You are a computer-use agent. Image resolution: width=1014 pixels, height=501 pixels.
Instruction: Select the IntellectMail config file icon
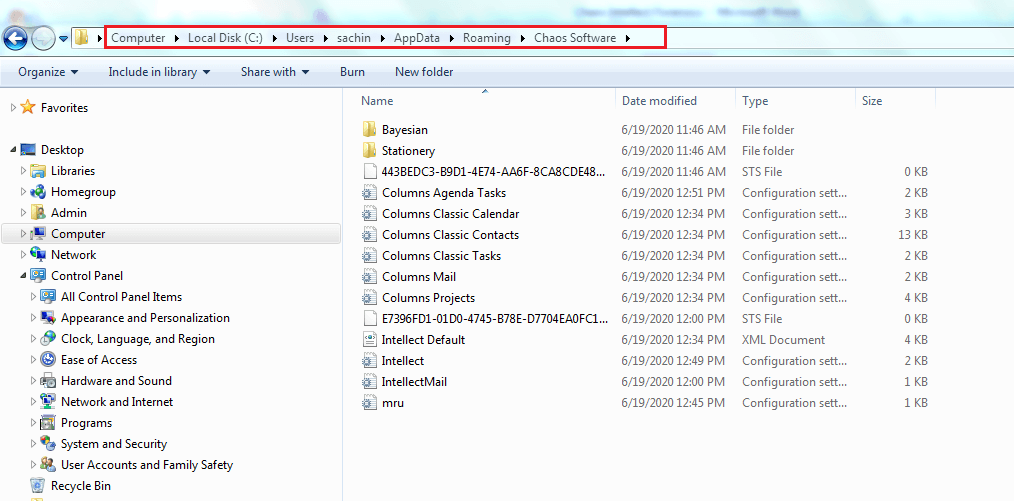[369, 381]
